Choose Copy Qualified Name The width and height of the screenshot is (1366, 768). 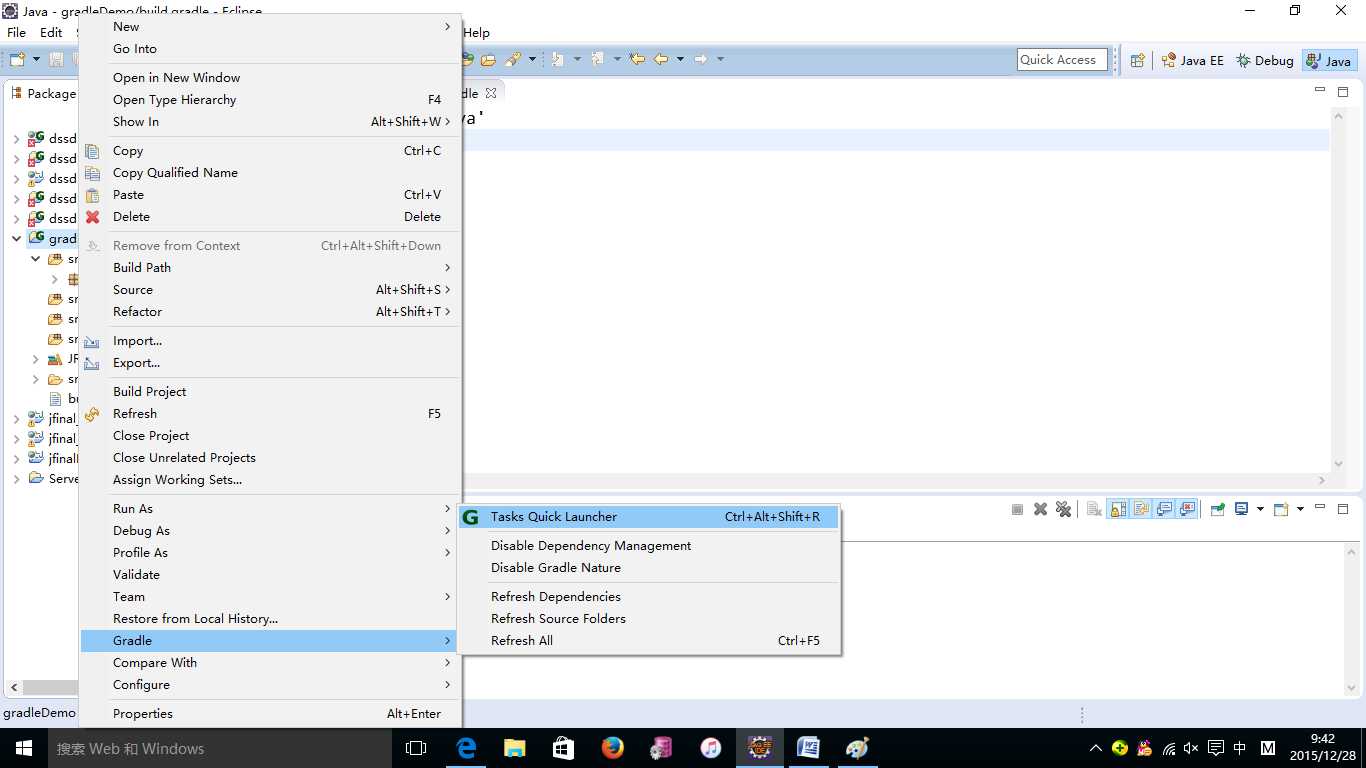270,173
